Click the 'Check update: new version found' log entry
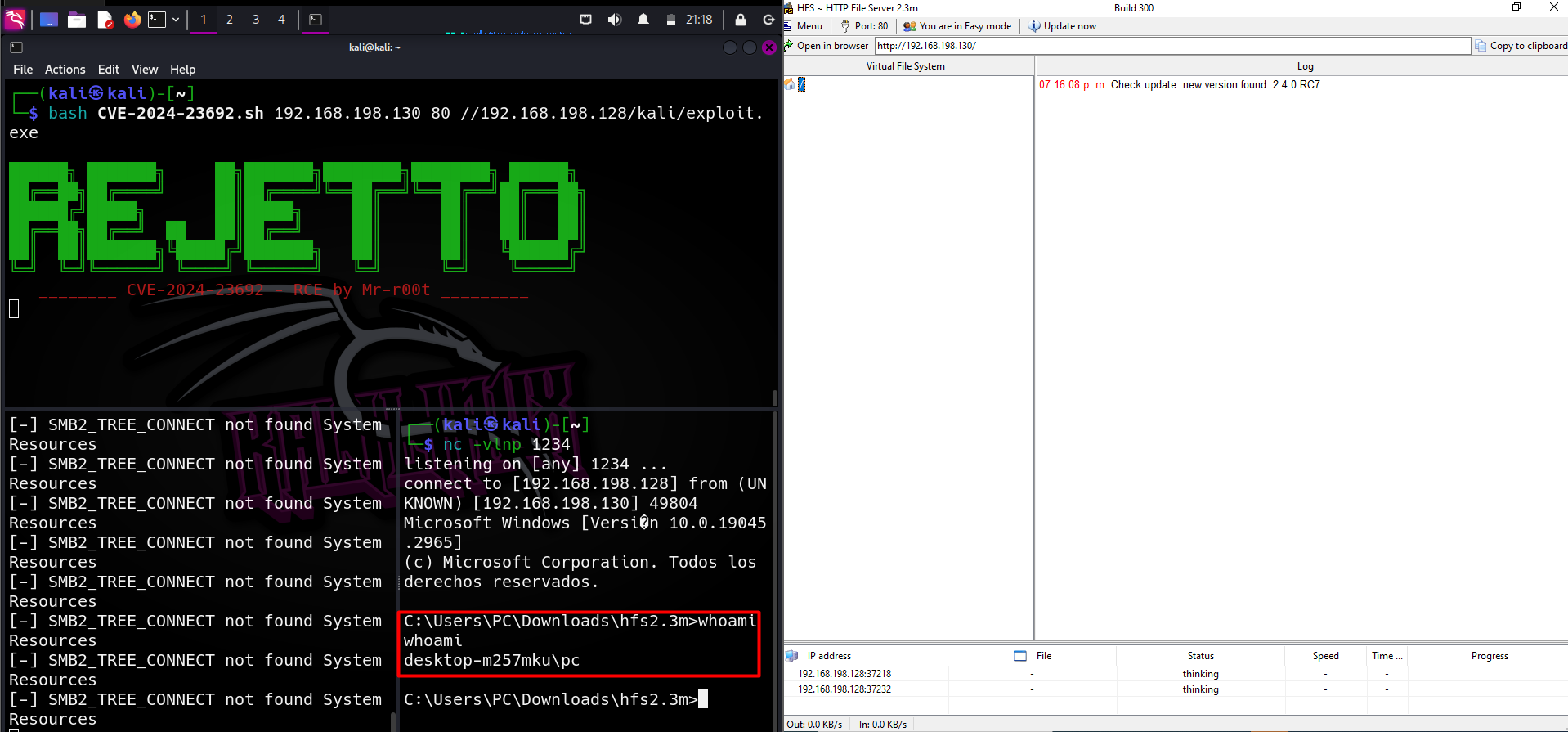 [1180, 85]
